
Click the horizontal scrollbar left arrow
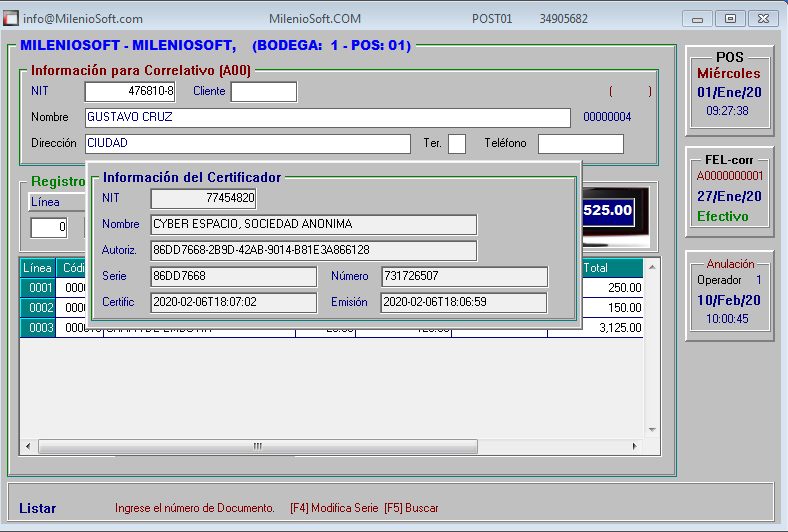tap(28, 446)
